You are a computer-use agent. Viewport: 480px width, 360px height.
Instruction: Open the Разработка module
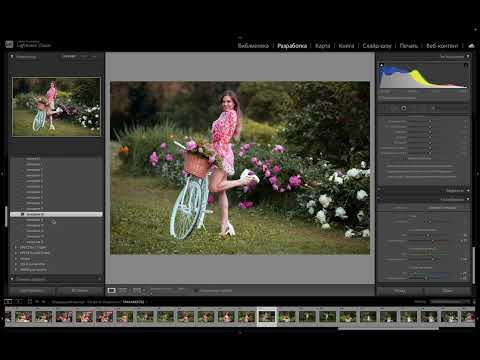[x=292, y=46]
